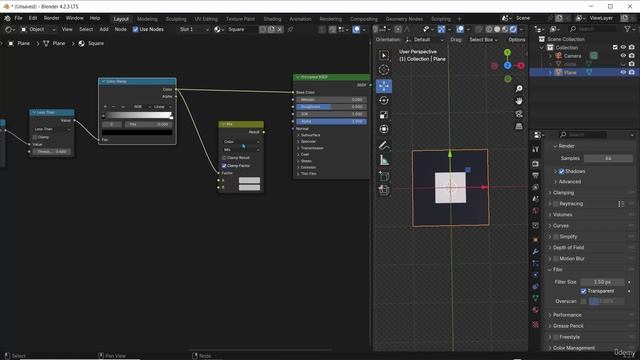The height and width of the screenshot is (360, 640).
Task: Click the Samples value field
Action: [x=608, y=158]
